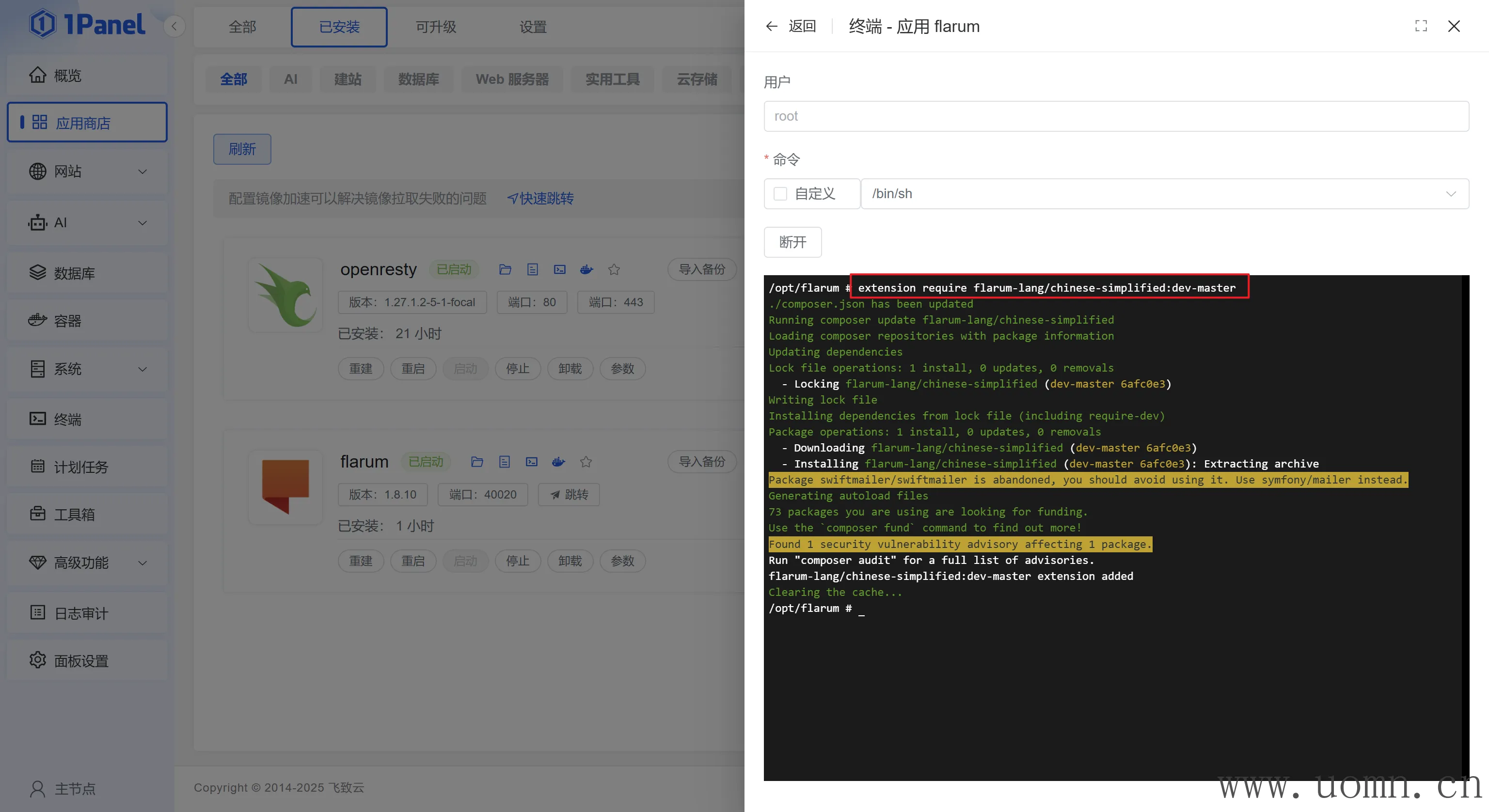Click the 断开 disconnect button
The image size is (1489, 812).
pyautogui.click(x=792, y=242)
